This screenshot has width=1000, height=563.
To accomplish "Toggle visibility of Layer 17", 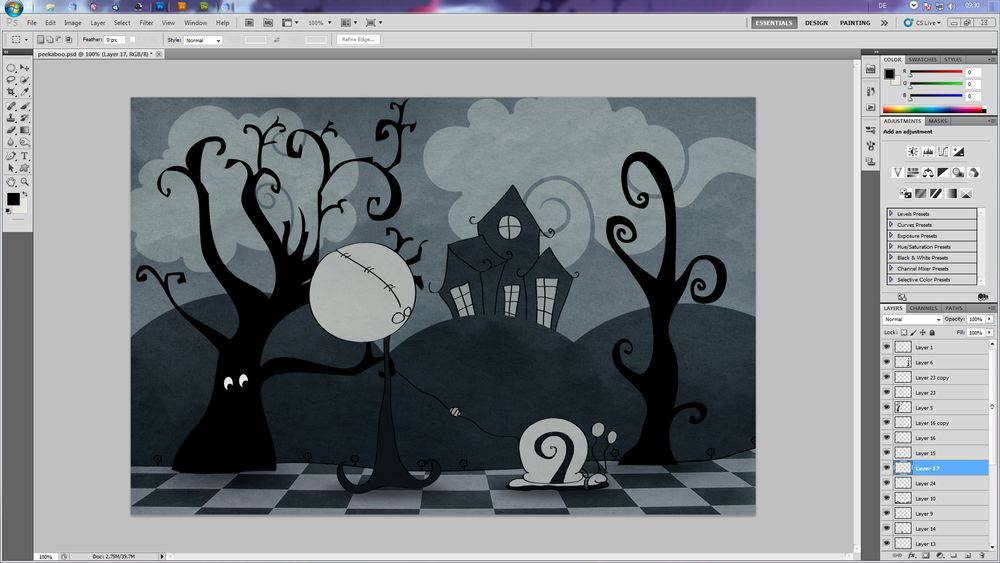I will [886, 468].
